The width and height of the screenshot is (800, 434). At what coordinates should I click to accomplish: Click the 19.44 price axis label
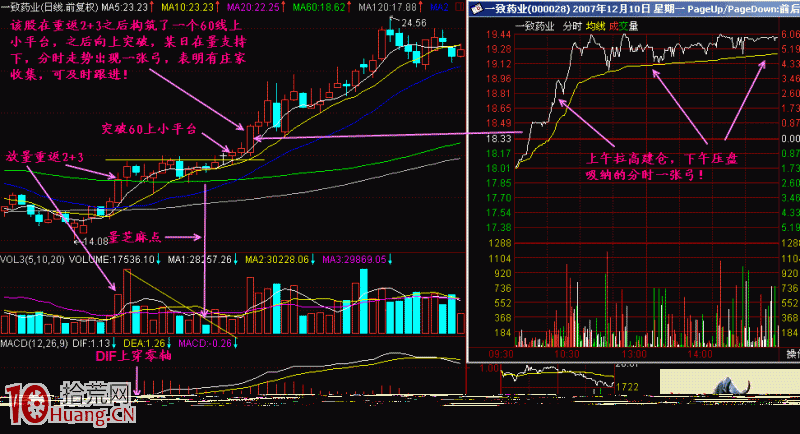(498, 34)
